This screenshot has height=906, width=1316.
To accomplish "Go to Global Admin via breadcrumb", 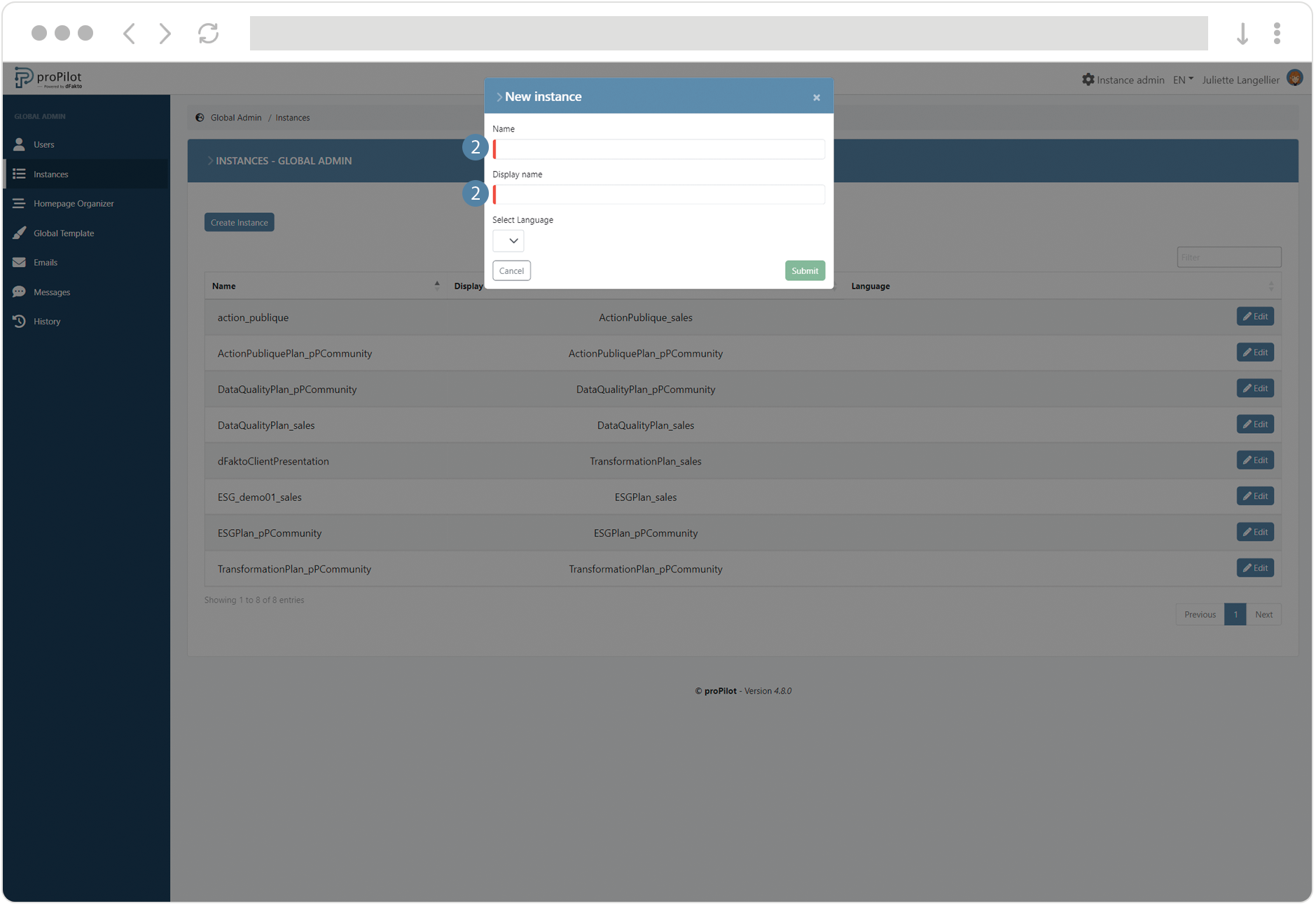I will pos(235,117).
